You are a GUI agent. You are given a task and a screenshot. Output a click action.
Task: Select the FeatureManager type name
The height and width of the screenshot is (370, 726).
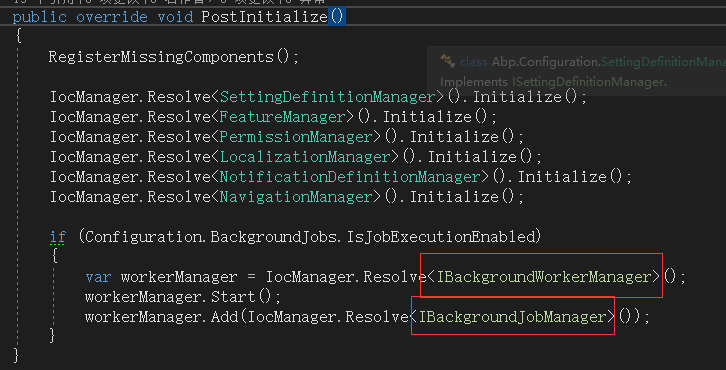click(x=283, y=117)
